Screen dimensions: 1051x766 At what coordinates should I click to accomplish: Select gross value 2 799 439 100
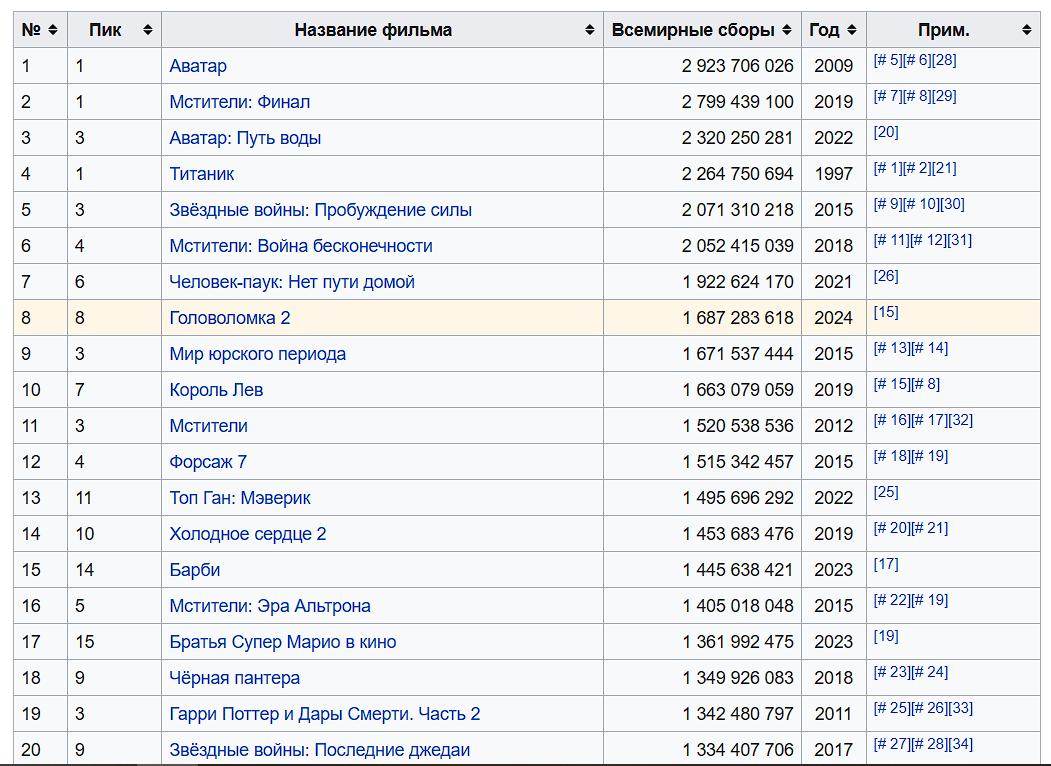click(x=737, y=102)
